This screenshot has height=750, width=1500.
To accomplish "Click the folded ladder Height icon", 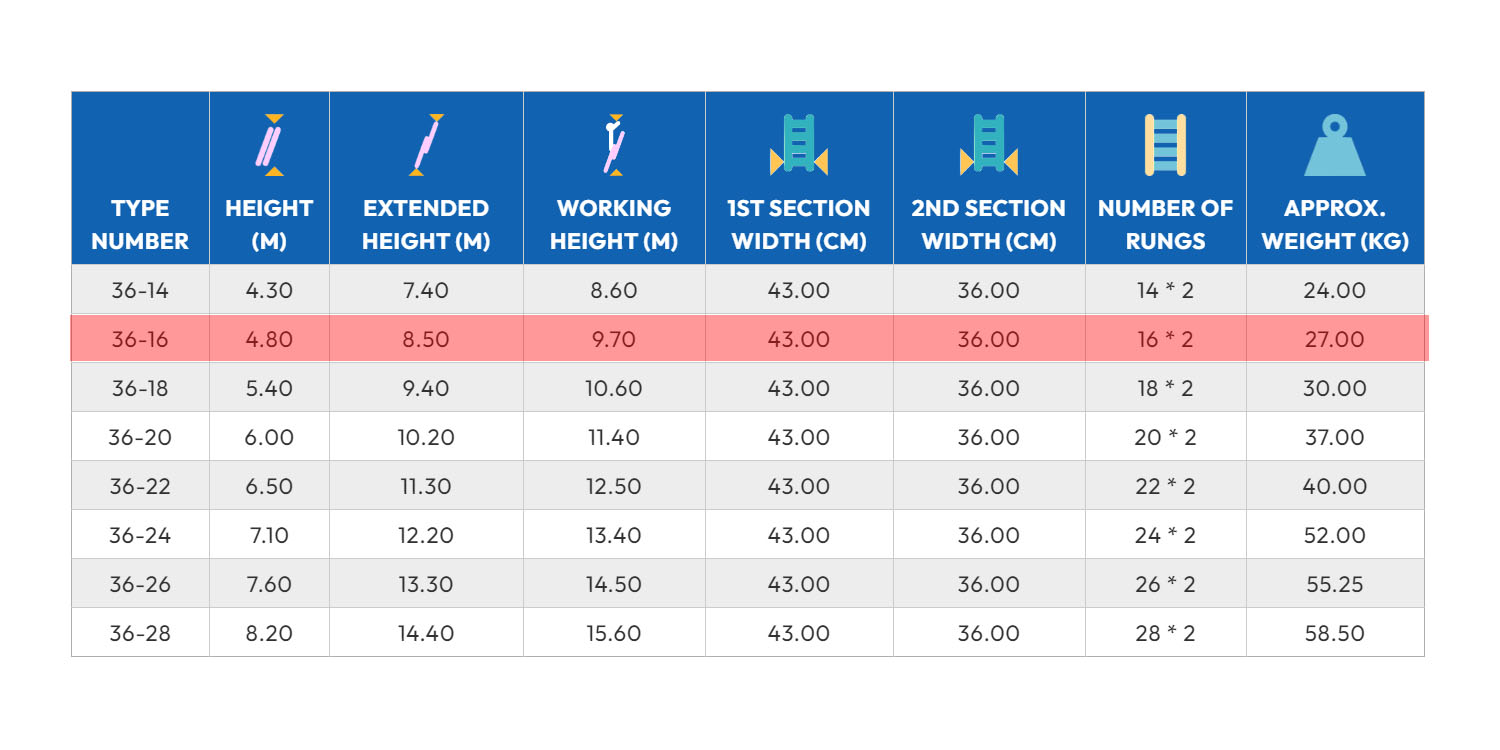I will click(268, 146).
